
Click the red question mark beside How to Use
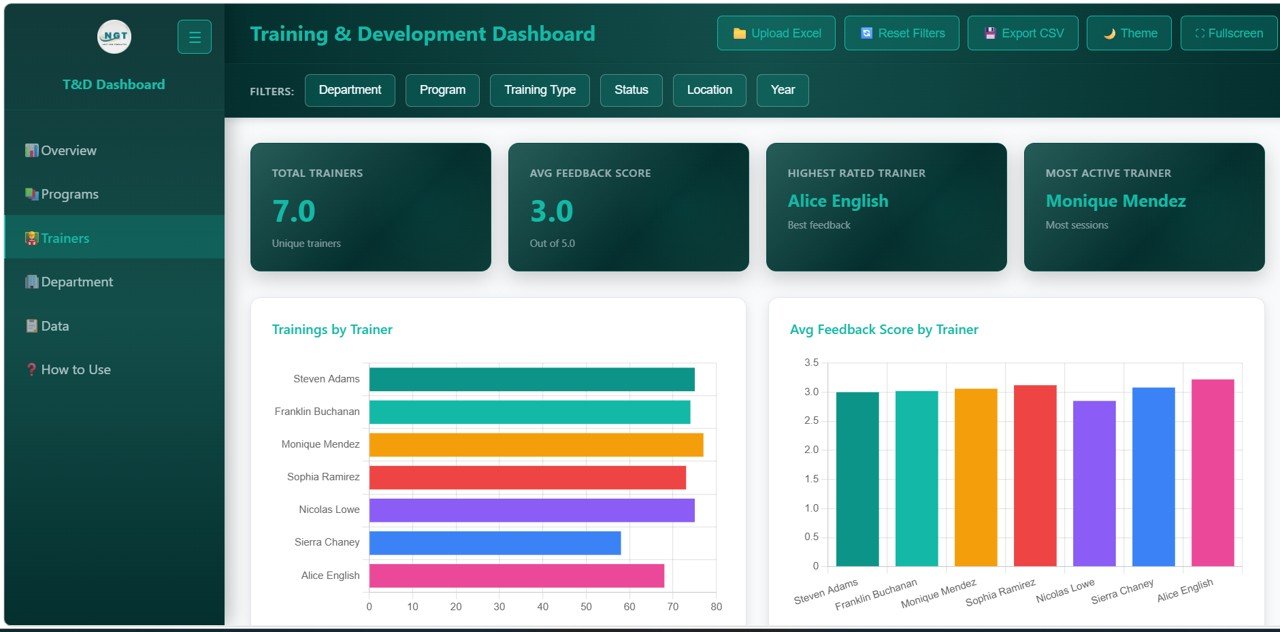pos(31,369)
